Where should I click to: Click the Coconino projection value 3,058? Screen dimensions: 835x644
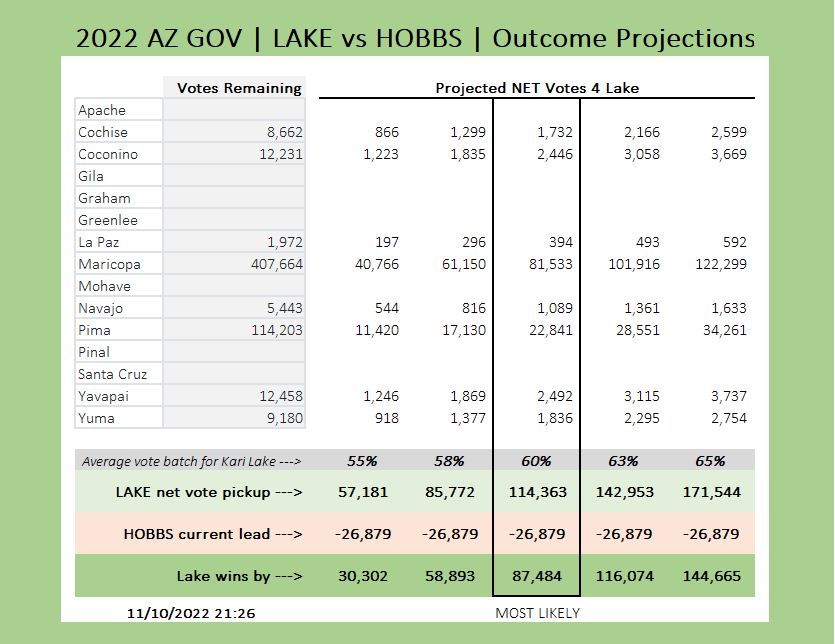tap(642, 154)
